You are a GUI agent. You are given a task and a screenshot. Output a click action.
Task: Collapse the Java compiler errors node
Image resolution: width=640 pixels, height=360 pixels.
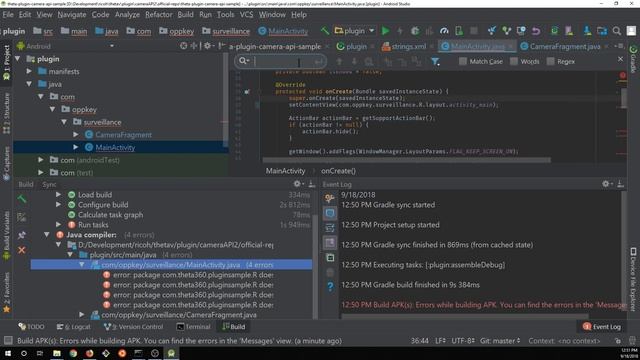[x=47, y=235]
